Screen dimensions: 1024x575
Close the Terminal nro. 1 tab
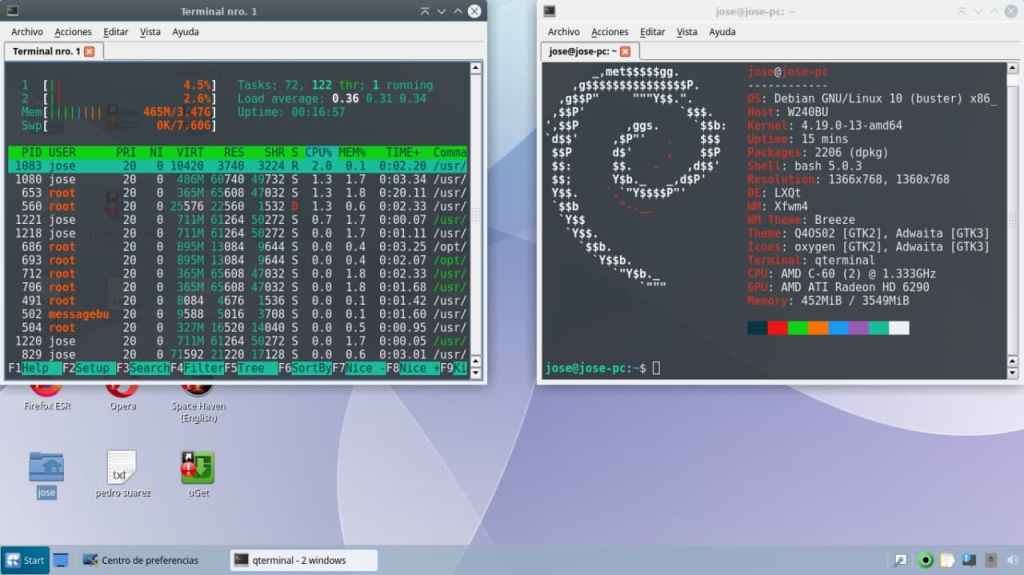89,51
